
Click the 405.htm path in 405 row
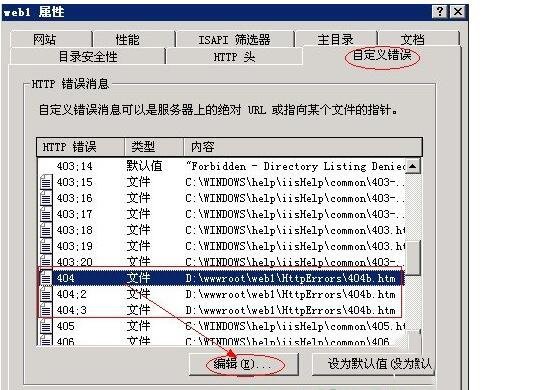click(295, 326)
